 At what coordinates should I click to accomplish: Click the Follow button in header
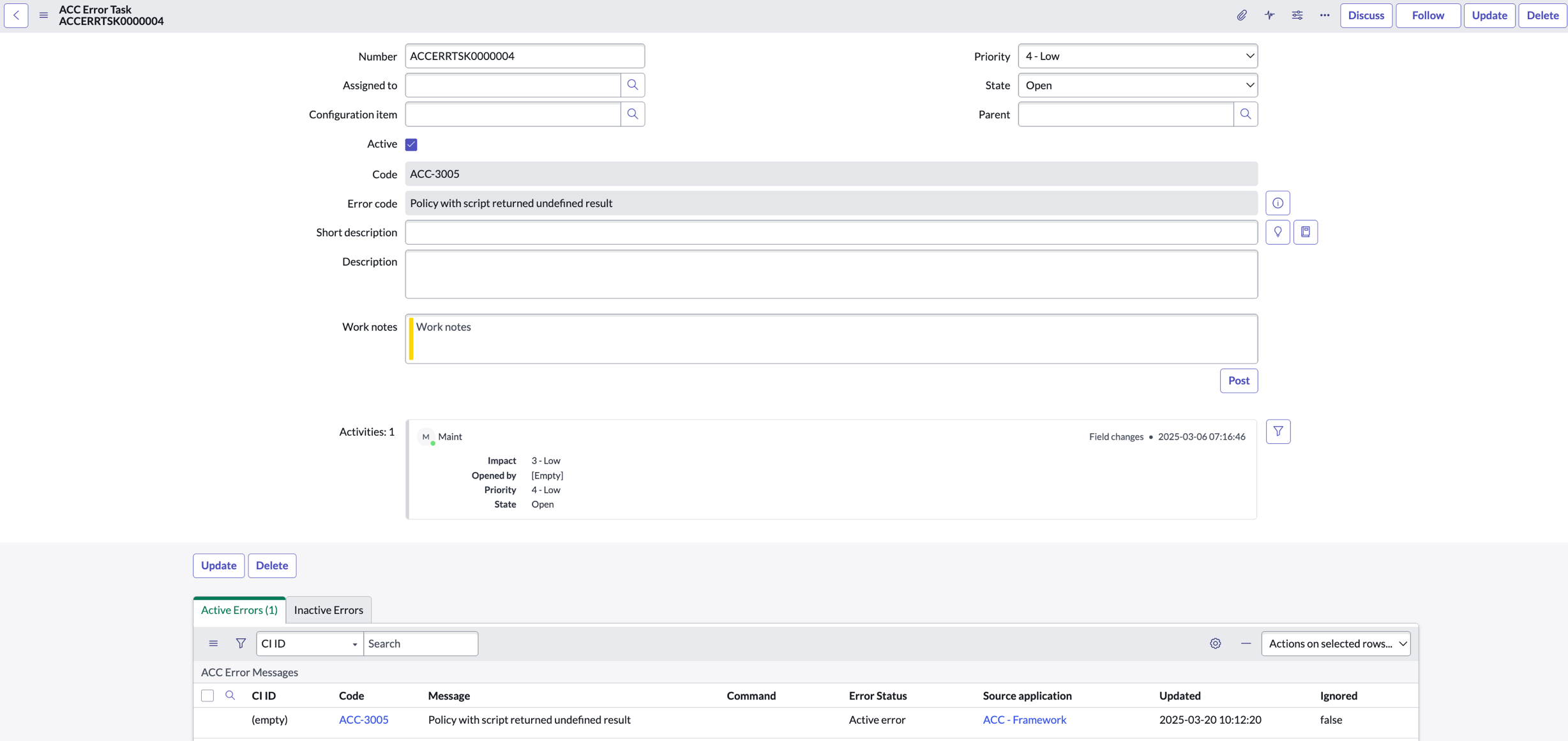pyautogui.click(x=1428, y=15)
